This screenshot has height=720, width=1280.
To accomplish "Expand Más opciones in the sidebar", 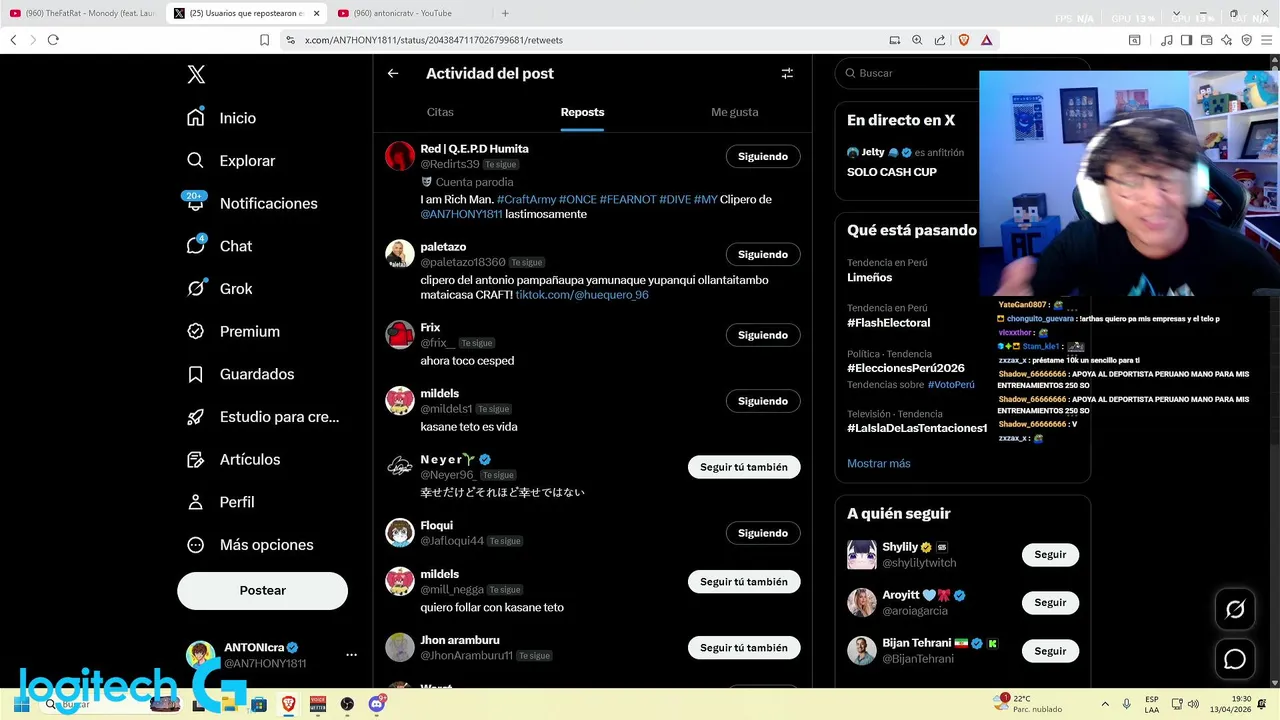I will coord(250,545).
